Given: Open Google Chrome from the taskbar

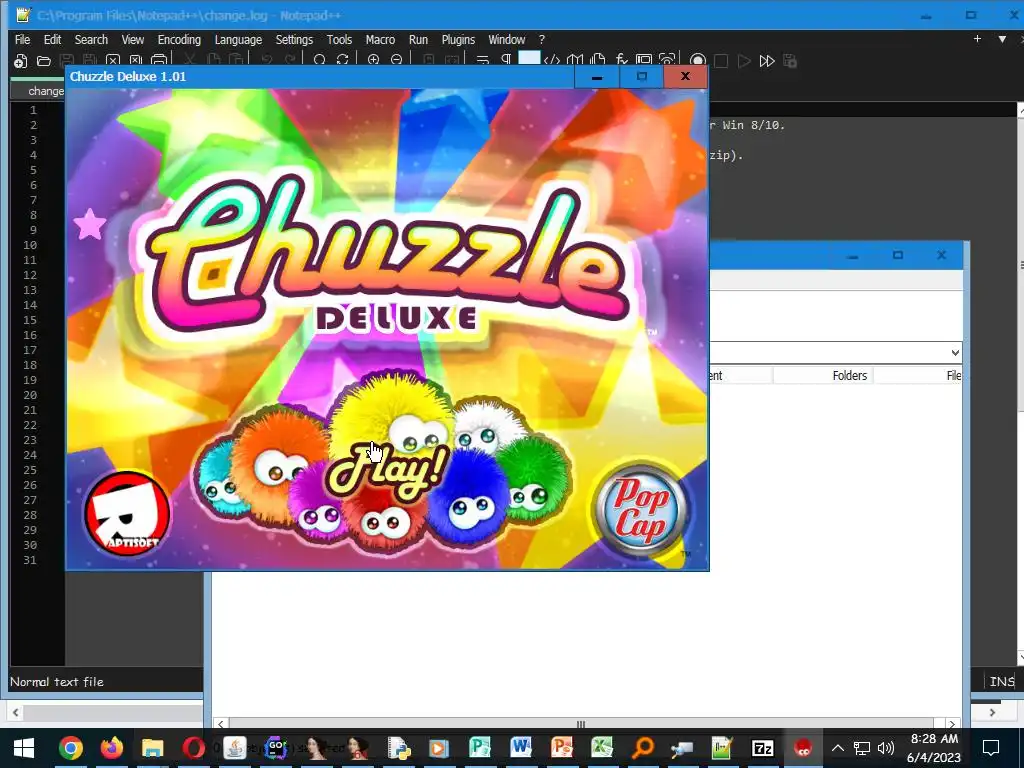Looking at the screenshot, I should pyautogui.click(x=71, y=748).
